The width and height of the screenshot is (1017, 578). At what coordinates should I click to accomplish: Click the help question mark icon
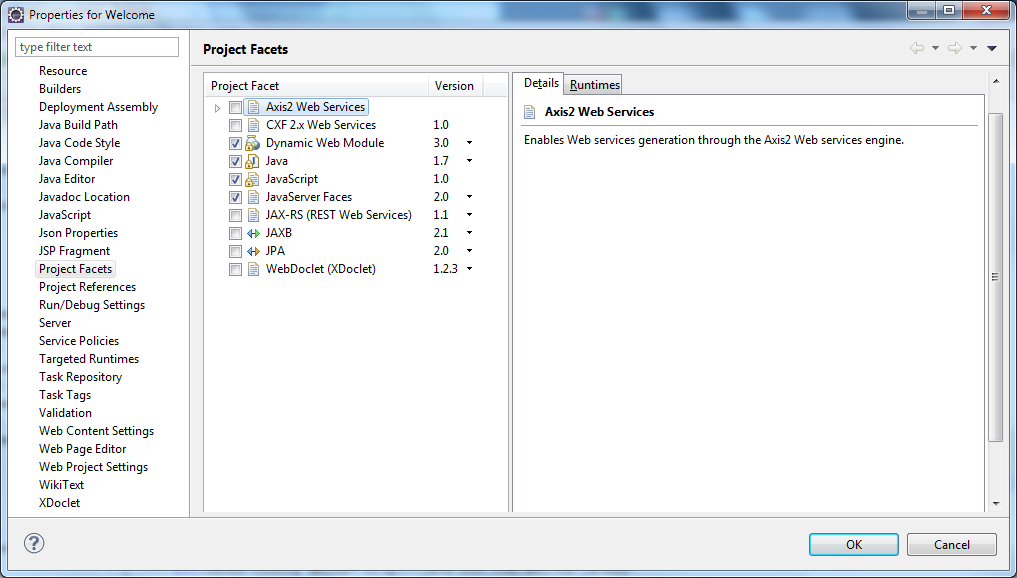(x=34, y=543)
